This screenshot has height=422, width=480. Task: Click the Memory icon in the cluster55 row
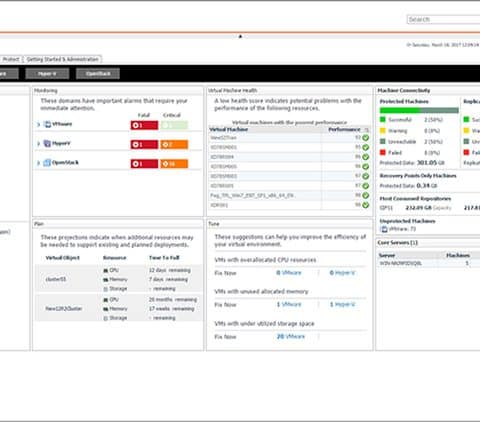pos(106,280)
